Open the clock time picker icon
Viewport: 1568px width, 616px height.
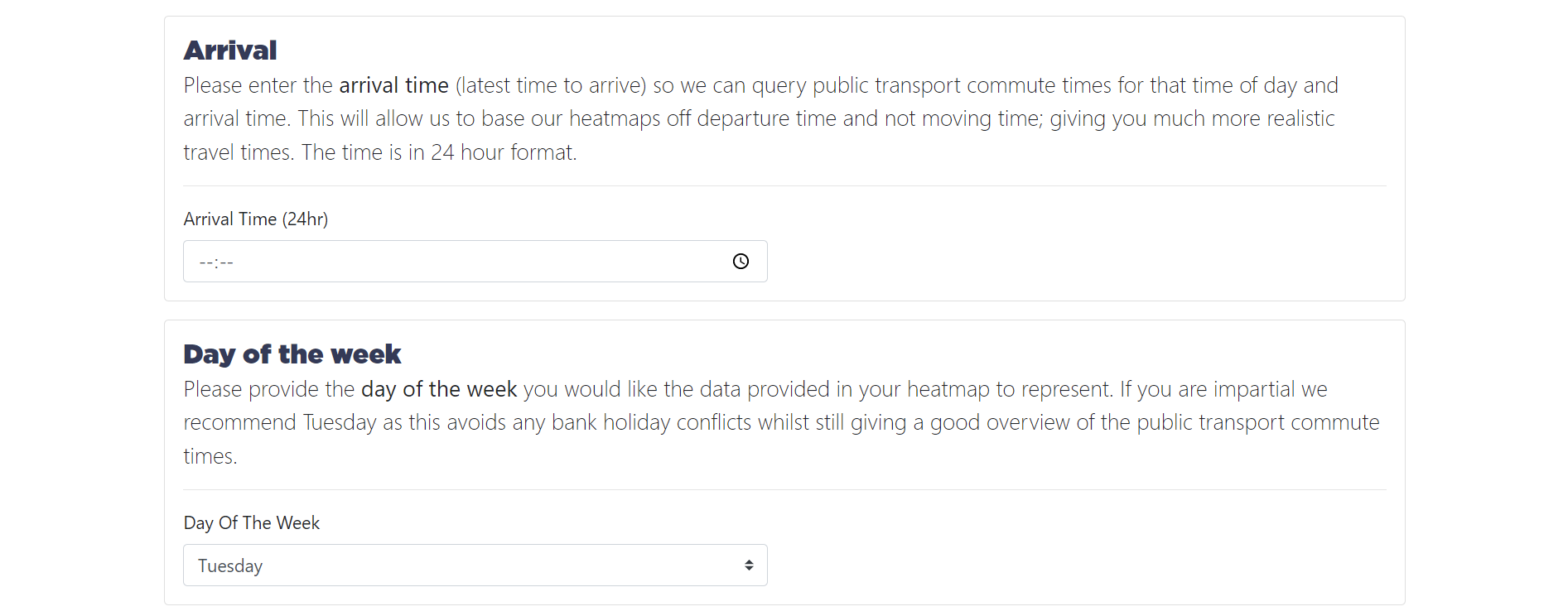741,262
